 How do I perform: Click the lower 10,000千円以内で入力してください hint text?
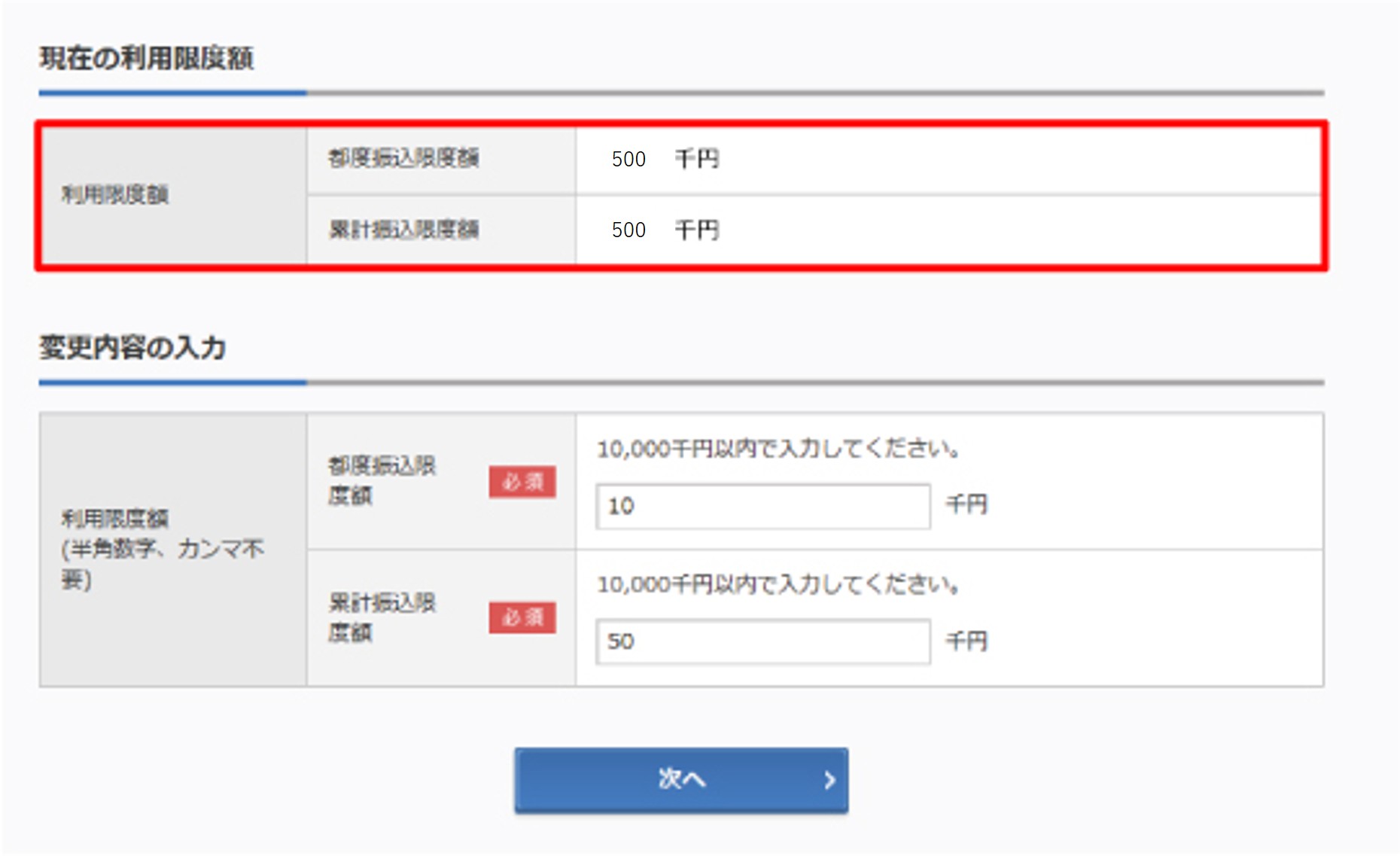778,584
